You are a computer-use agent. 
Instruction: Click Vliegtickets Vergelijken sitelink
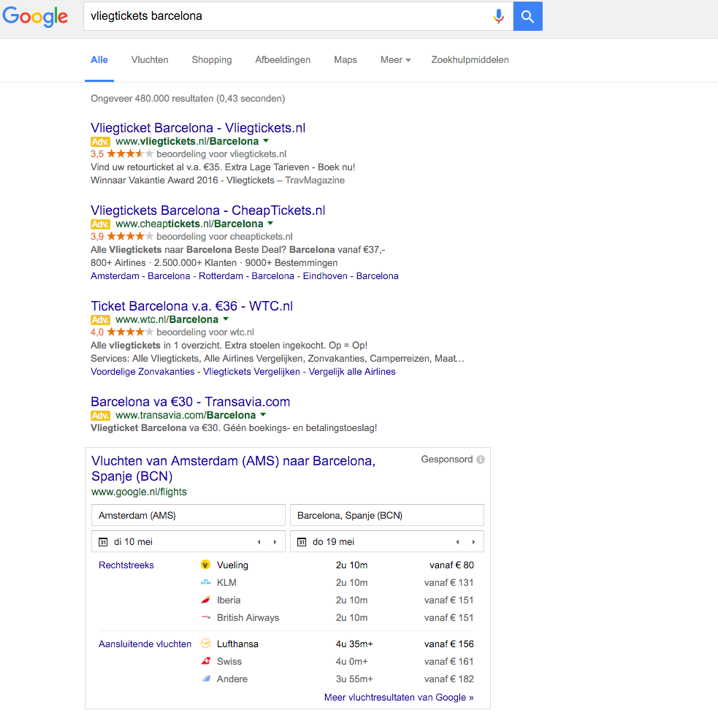coord(251,372)
